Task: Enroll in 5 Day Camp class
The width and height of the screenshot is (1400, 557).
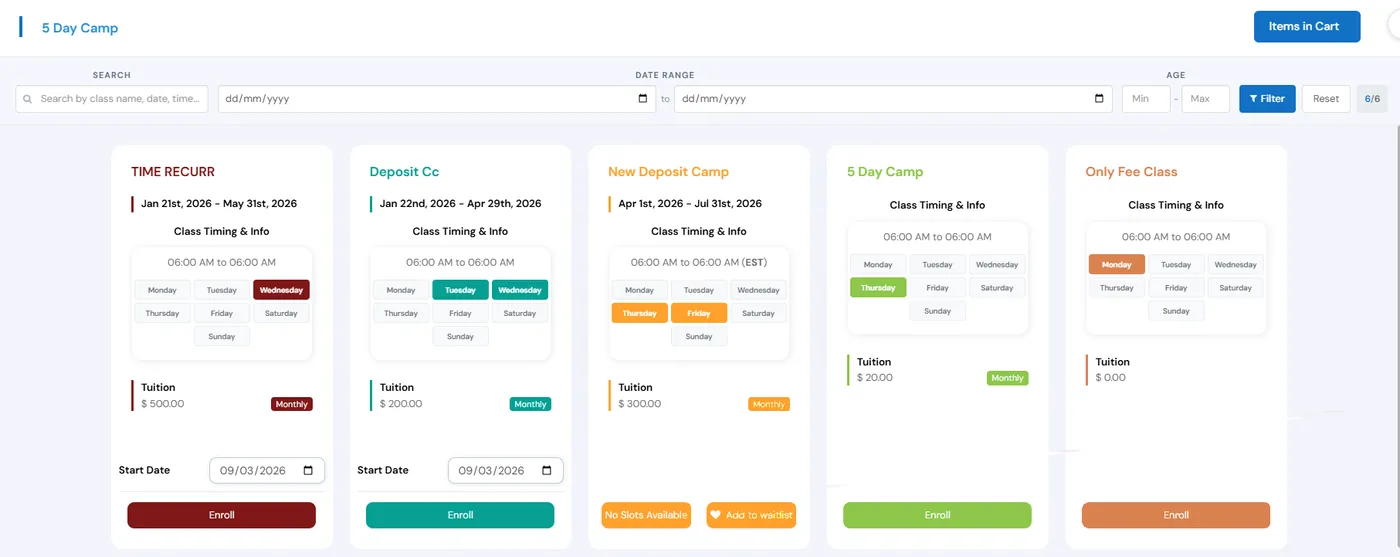Action: (937, 515)
